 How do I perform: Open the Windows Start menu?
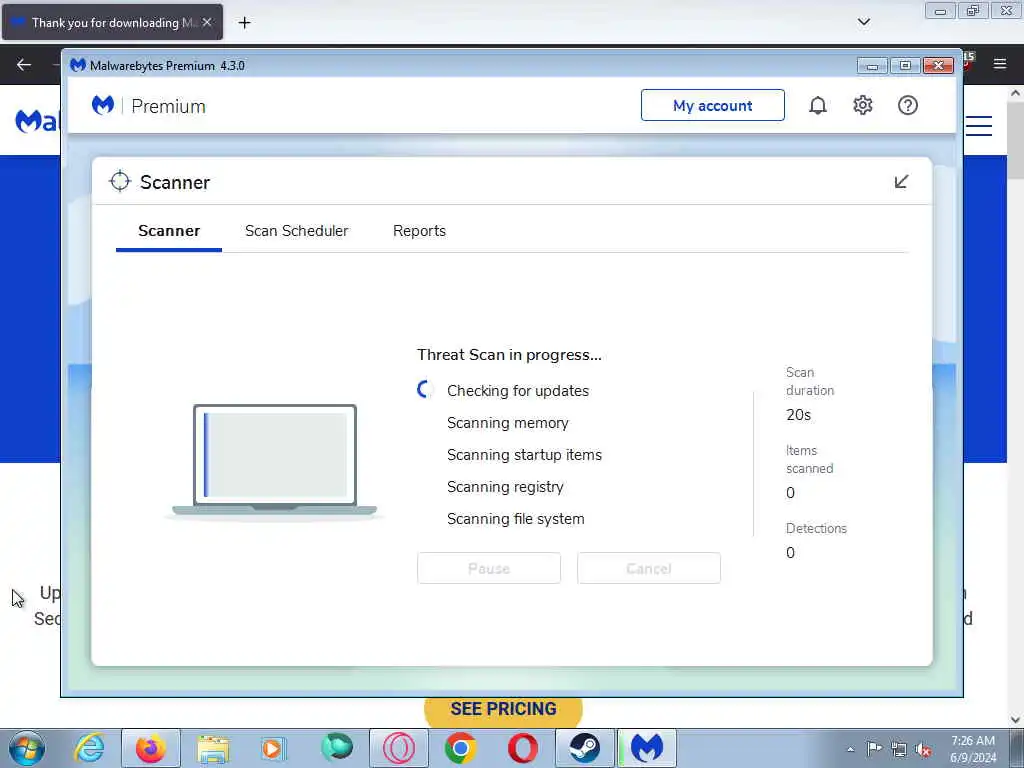pyautogui.click(x=27, y=748)
